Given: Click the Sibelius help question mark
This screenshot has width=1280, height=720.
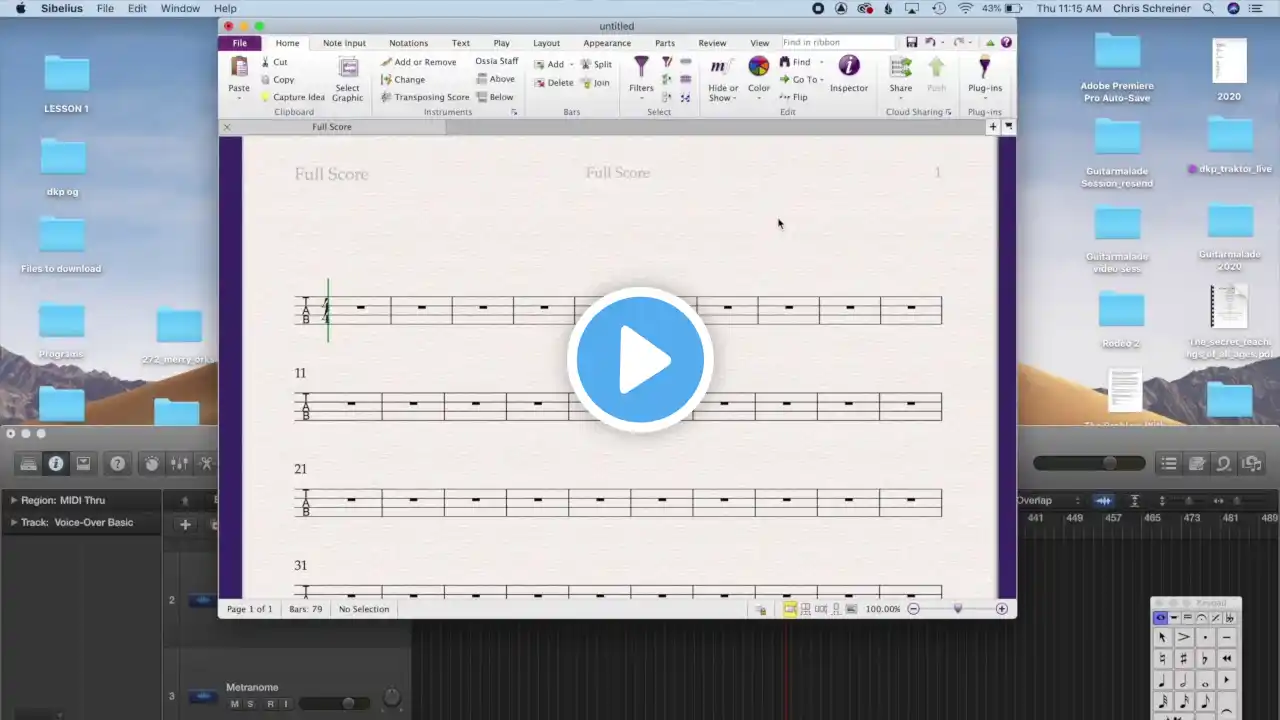Looking at the screenshot, I should (1006, 42).
